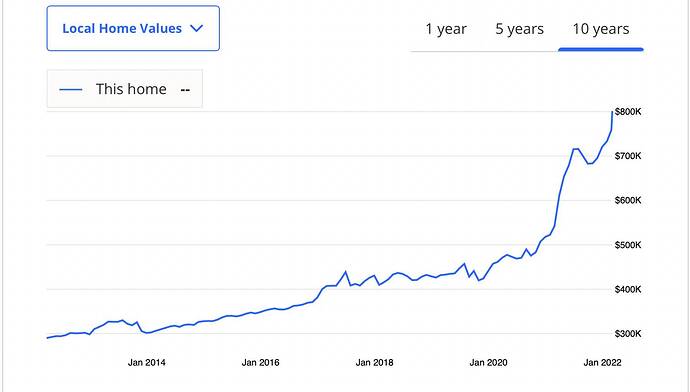
Task: Switch to the 5 years tab
Action: click(520, 29)
